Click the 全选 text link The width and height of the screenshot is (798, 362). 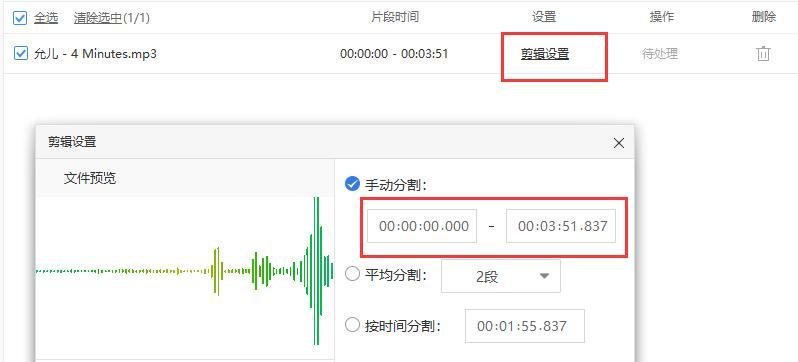(46, 18)
